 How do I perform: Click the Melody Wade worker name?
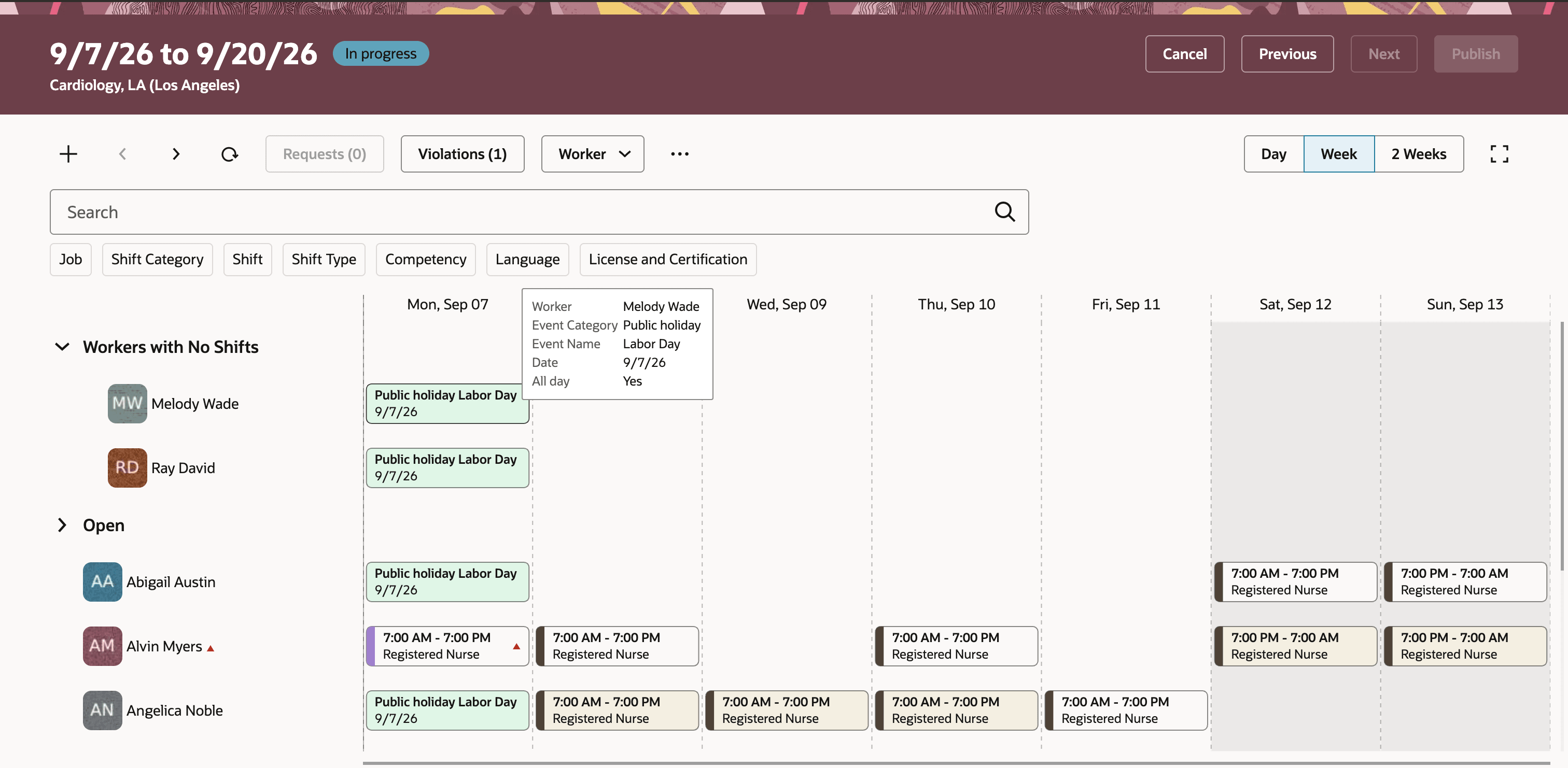click(195, 404)
